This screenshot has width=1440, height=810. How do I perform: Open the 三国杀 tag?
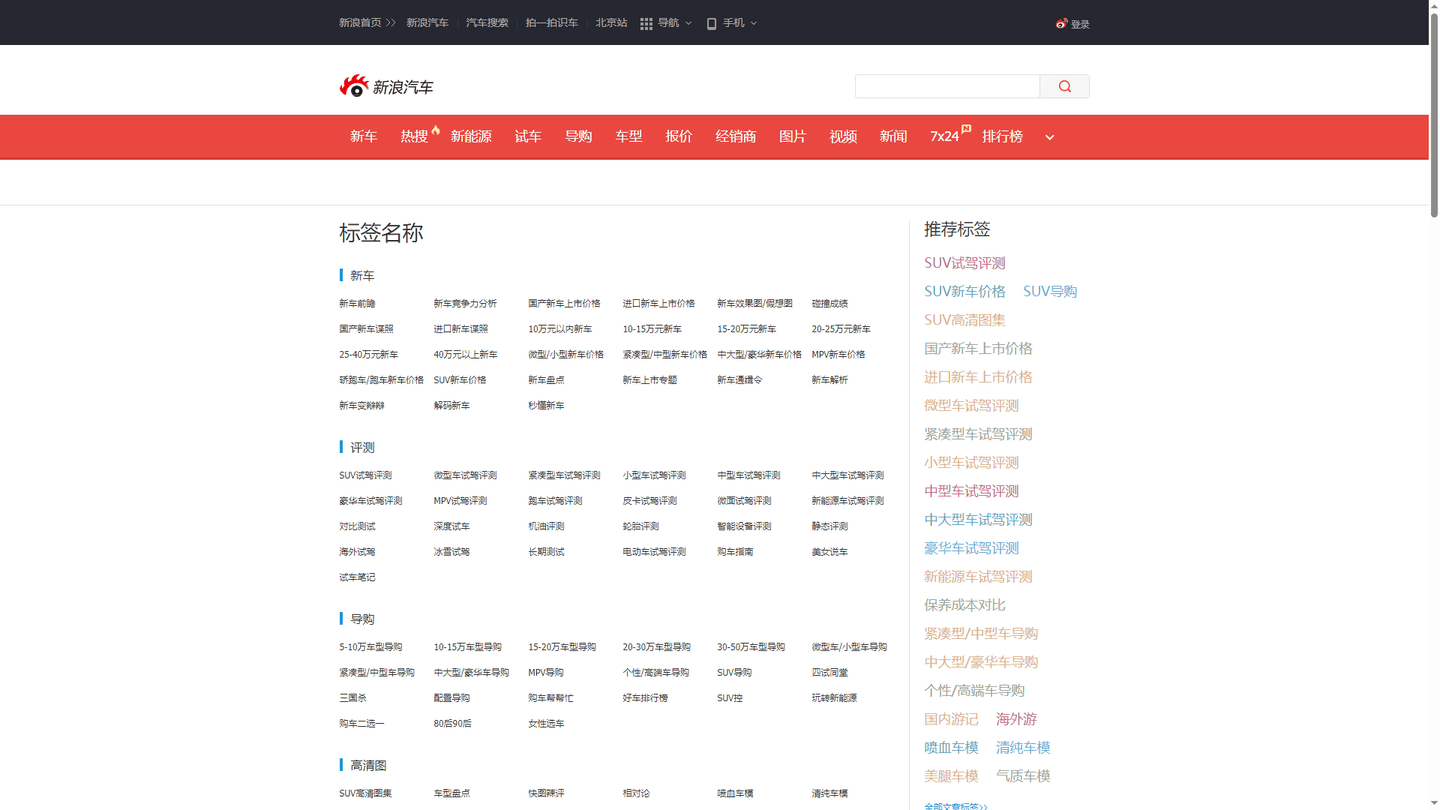pyautogui.click(x=353, y=698)
